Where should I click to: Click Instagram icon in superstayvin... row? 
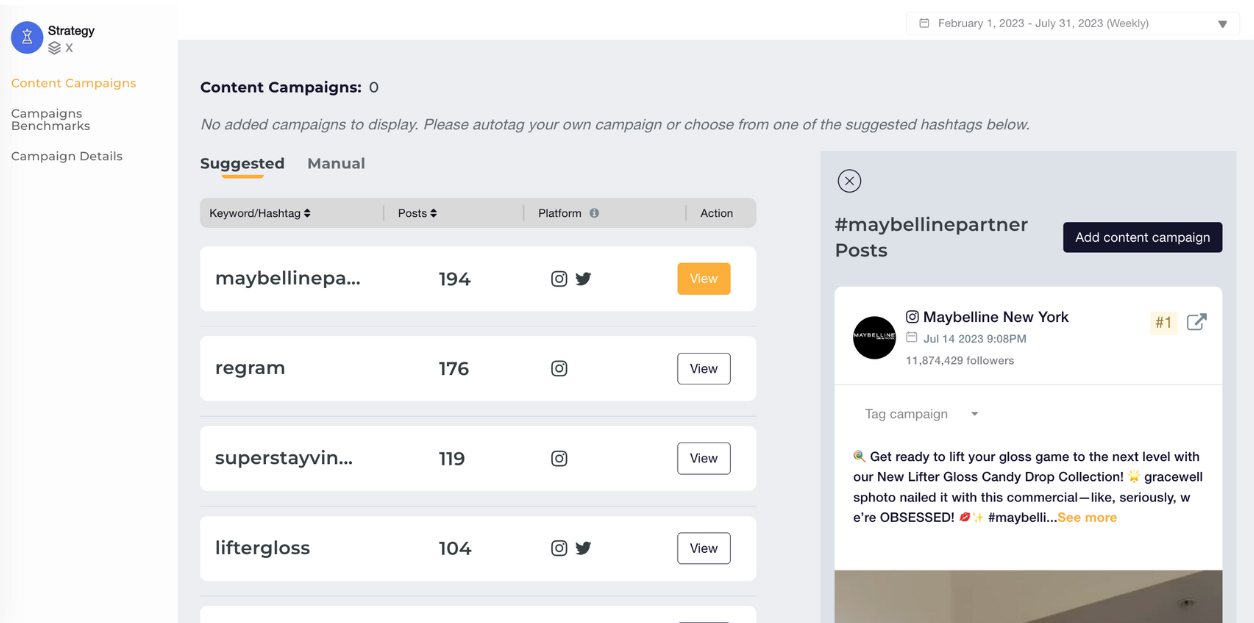click(559, 458)
